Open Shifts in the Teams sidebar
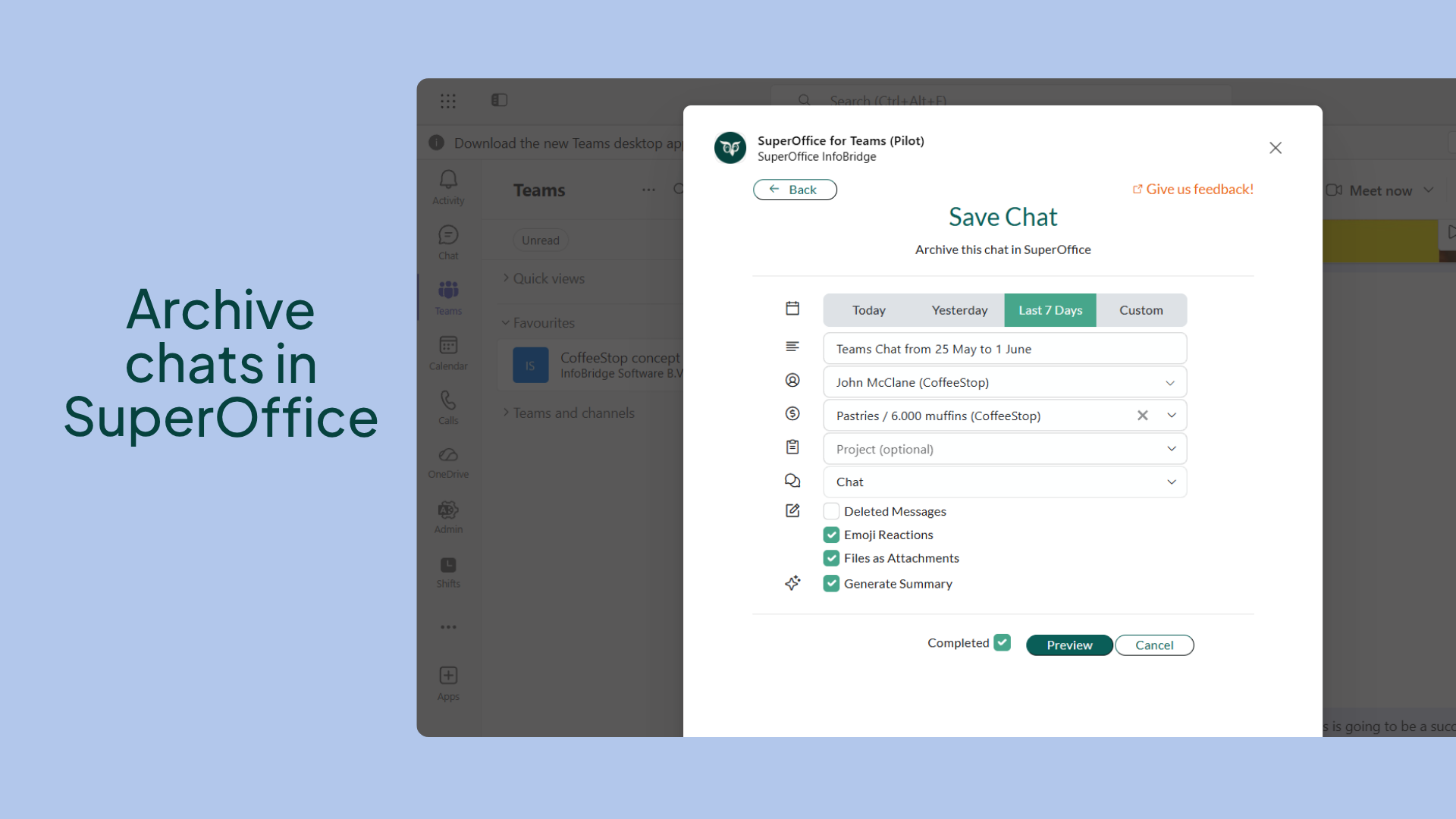The image size is (1456, 819). click(448, 573)
